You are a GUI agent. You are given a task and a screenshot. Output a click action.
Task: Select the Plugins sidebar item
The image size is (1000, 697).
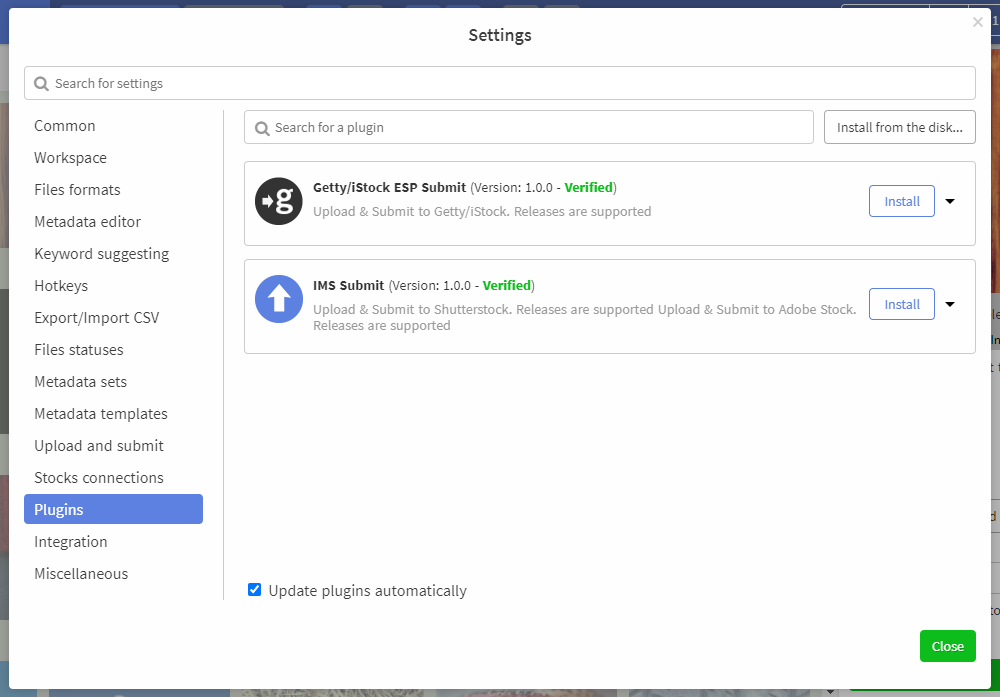[114, 509]
